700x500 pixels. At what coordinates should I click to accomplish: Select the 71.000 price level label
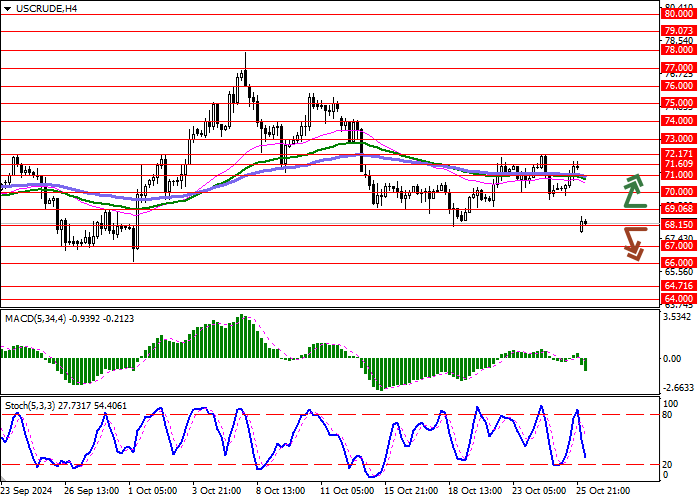(679, 175)
